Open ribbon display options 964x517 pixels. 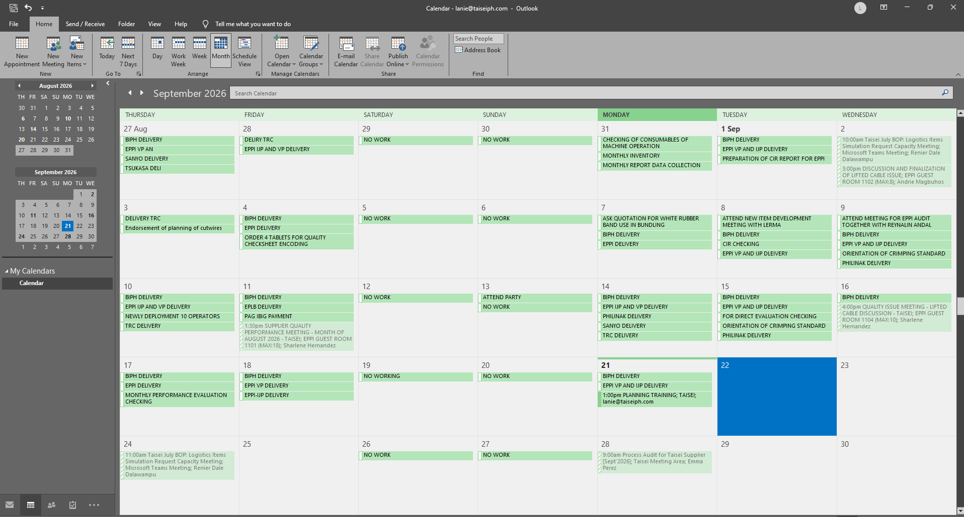click(x=883, y=7)
